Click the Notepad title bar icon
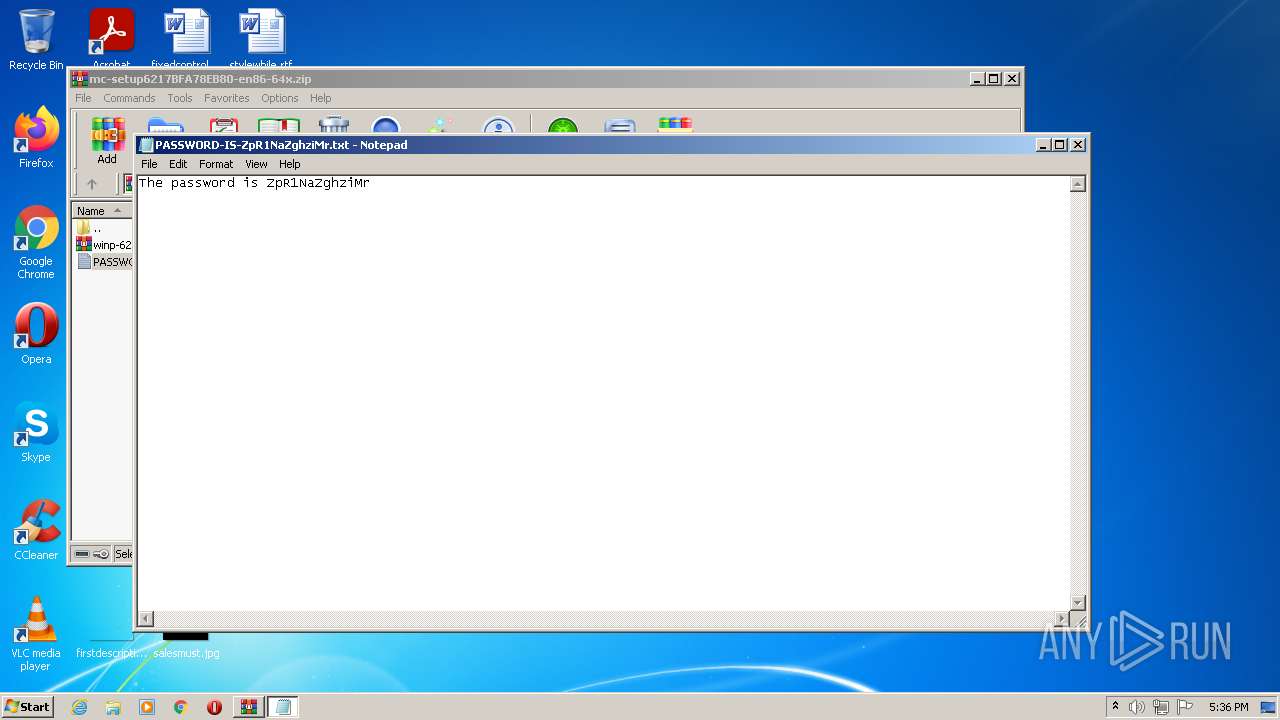This screenshot has width=1280, height=720. 146,145
